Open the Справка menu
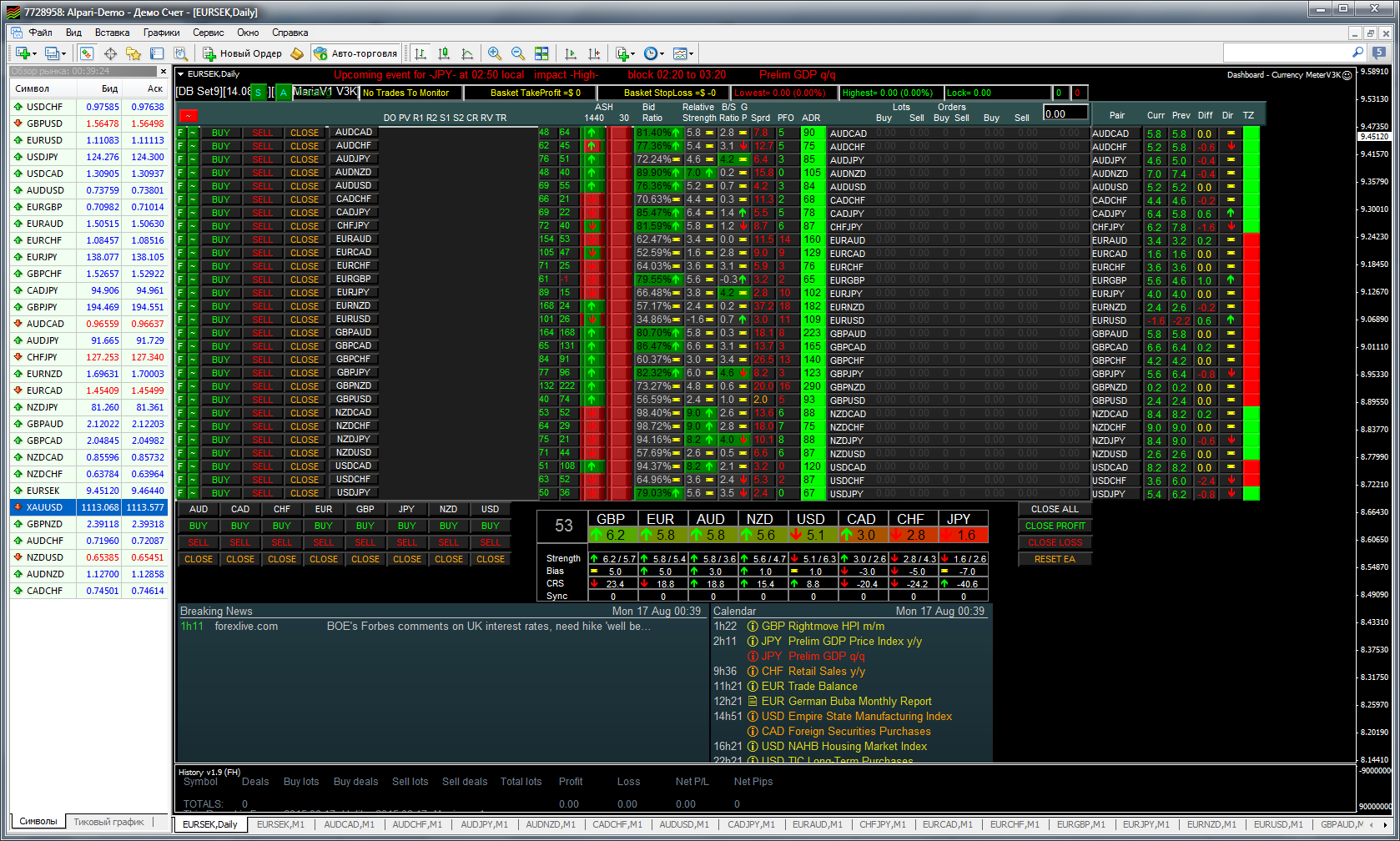 [x=290, y=33]
